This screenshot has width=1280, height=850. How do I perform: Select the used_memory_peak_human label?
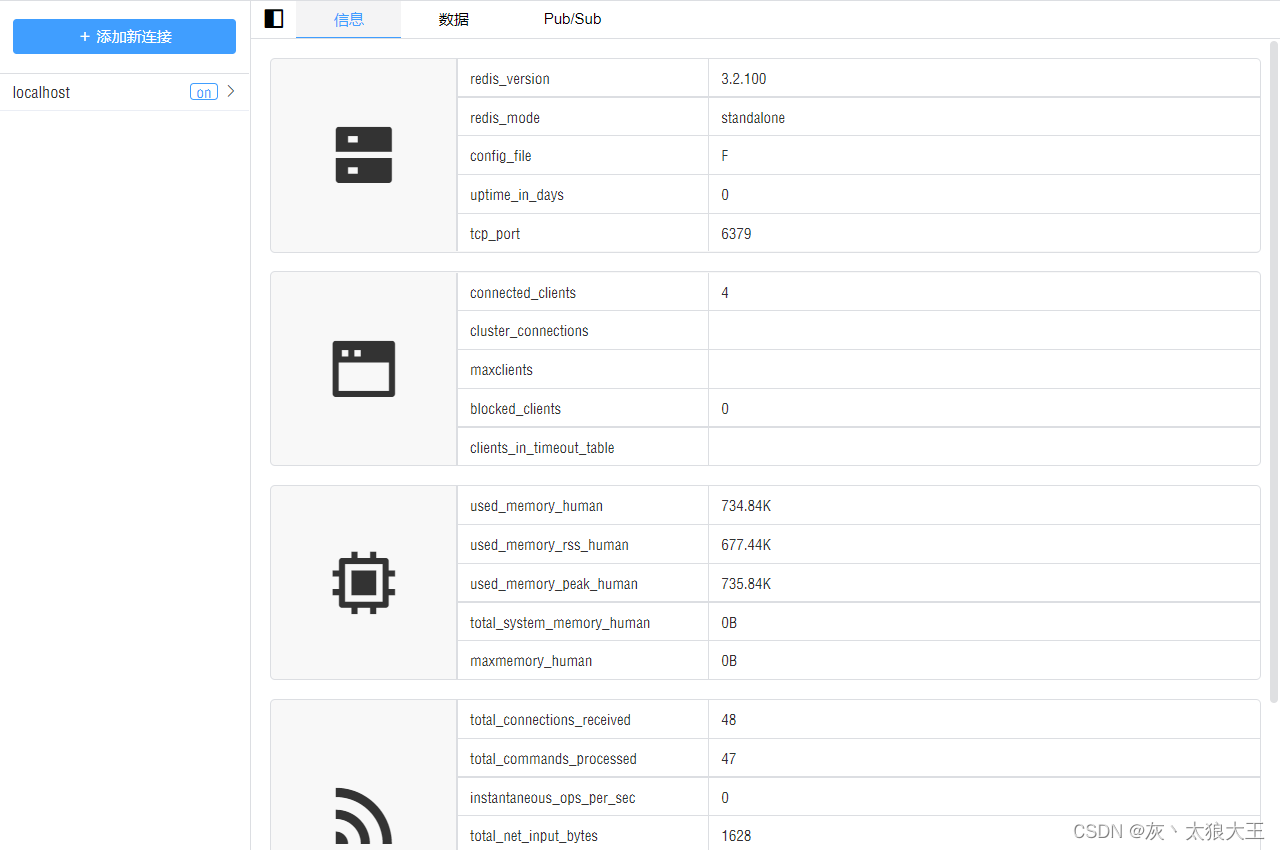click(x=554, y=584)
